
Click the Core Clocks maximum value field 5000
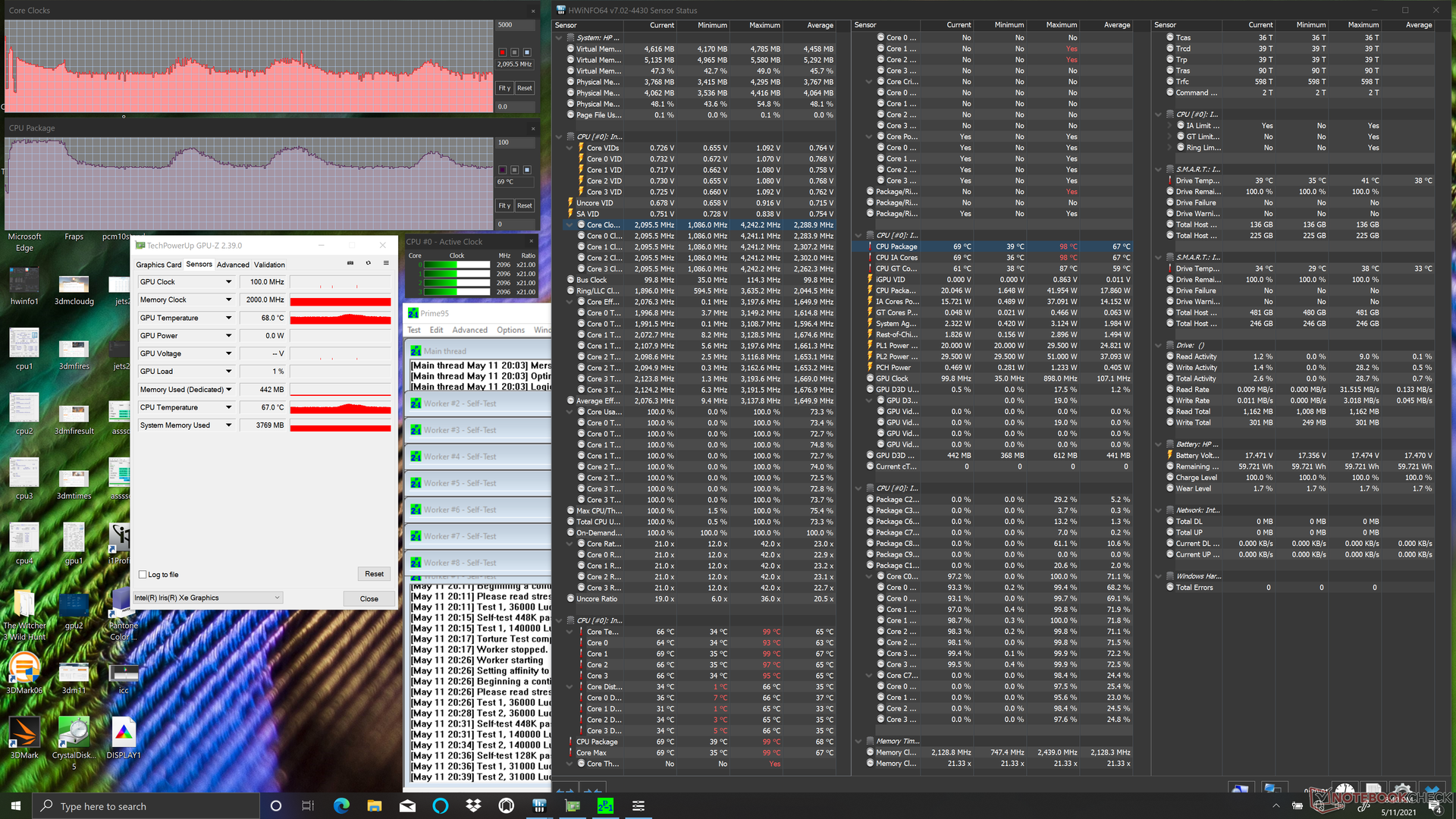[514, 25]
